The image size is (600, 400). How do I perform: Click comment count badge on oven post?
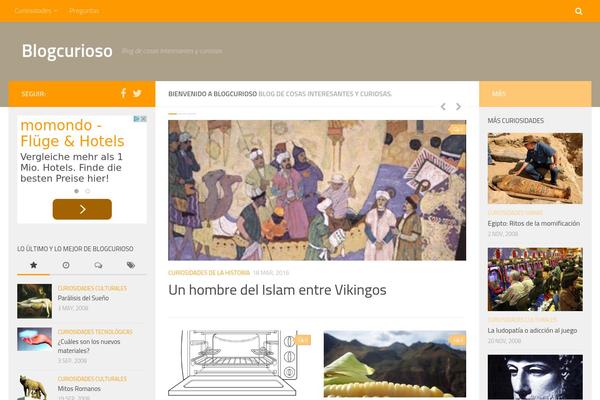303,340
